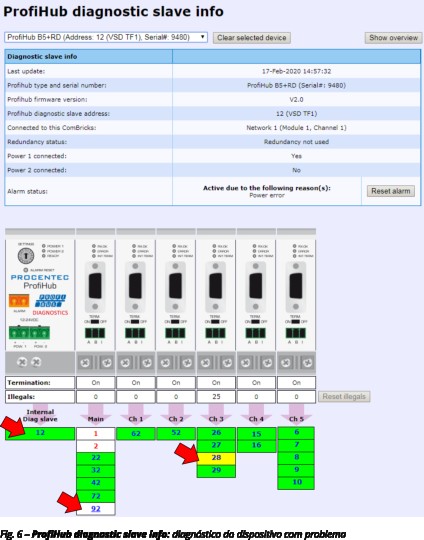The image size is (424, 540).
Task: Select station 29 cell under Ch 3
Action: coord(216,470)
